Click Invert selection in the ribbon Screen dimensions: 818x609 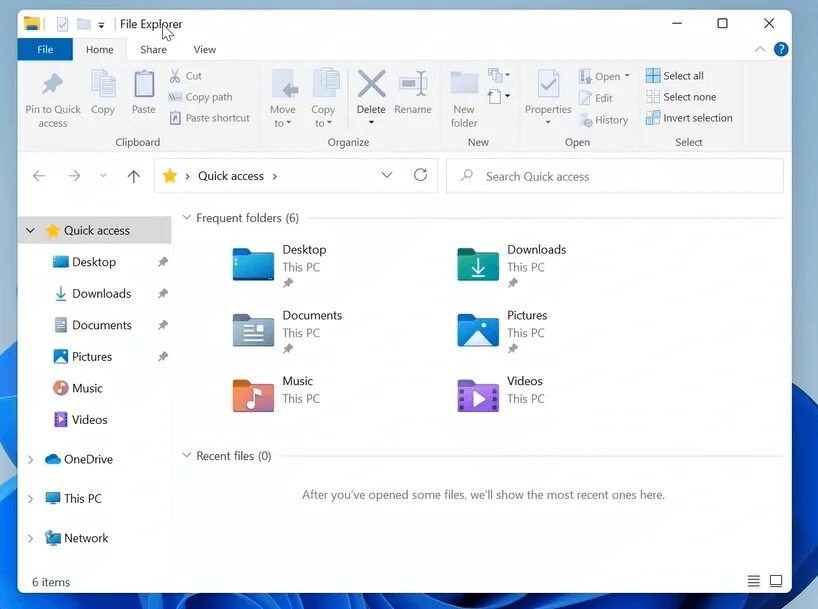[x=689, y=117]
